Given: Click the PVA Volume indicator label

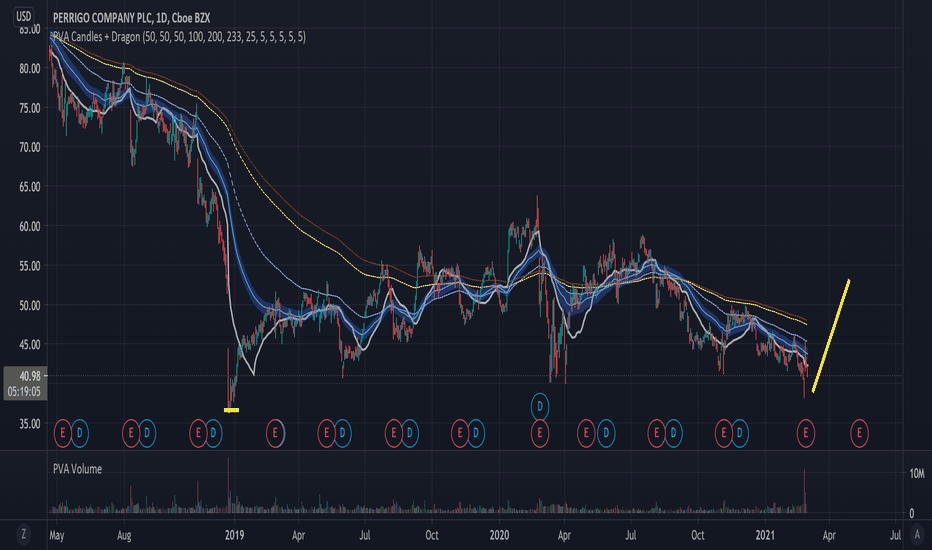Looking at the screenshot, I should click(77, 469).
